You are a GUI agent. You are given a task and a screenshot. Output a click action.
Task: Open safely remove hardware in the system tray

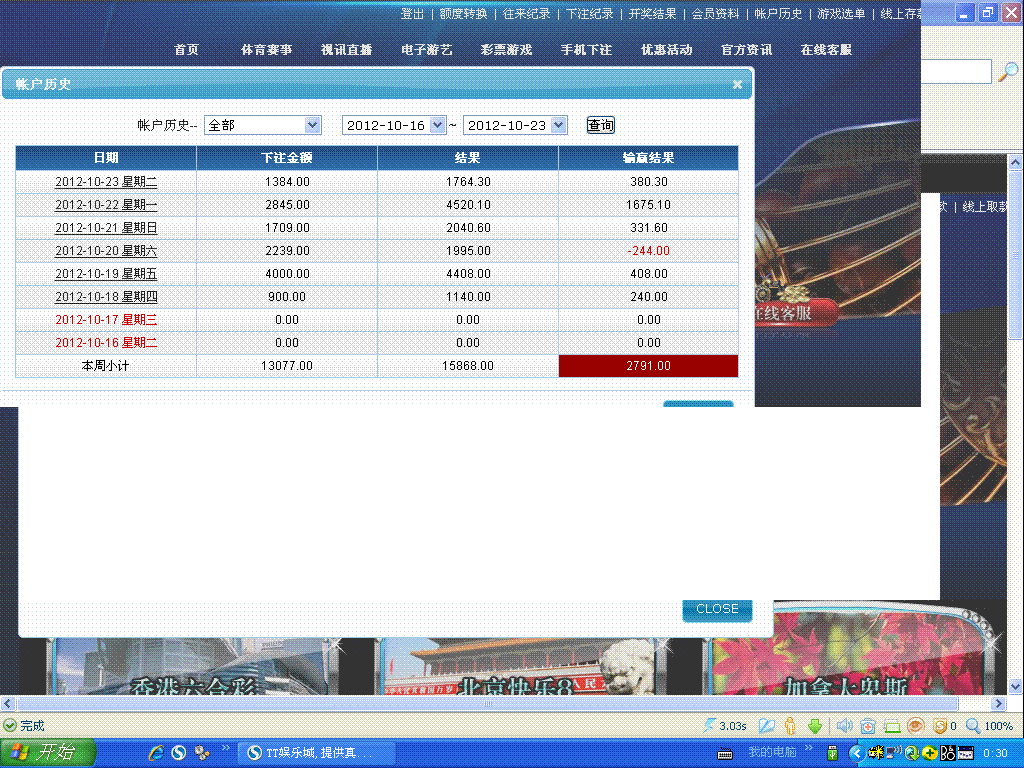[832, 753]
